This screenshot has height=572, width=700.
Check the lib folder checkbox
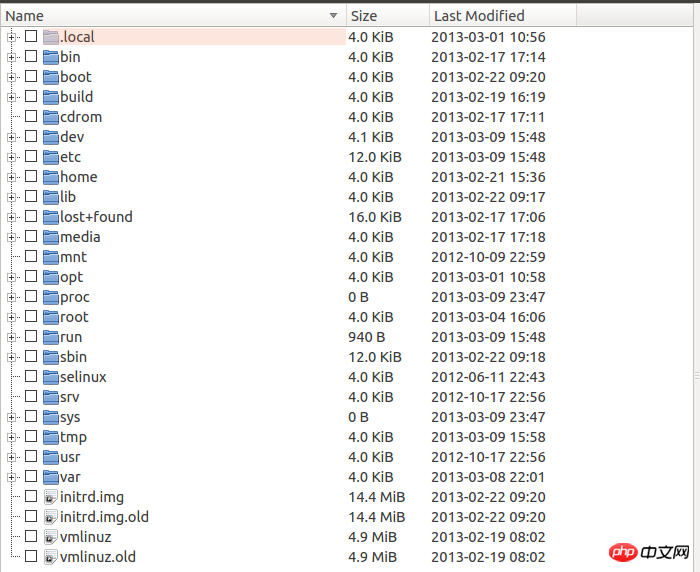click(31, 196)
